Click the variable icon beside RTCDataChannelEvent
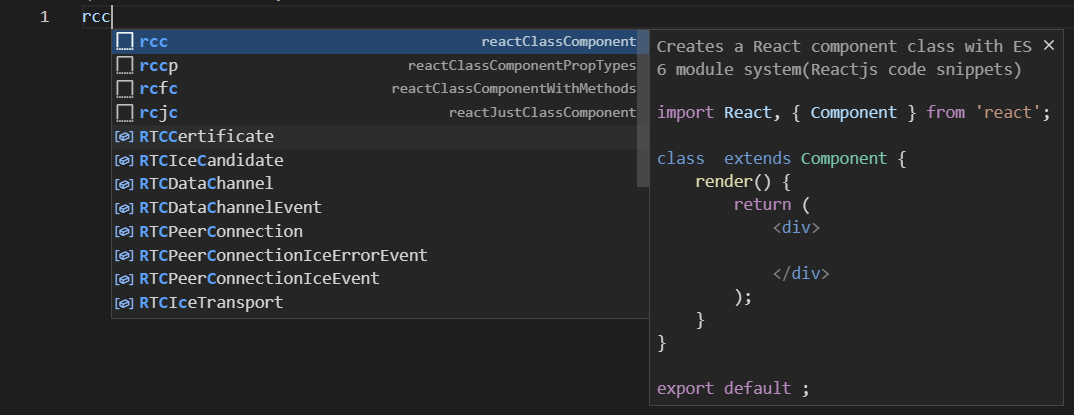This screenshot has width=1074, height=415. 125,208
